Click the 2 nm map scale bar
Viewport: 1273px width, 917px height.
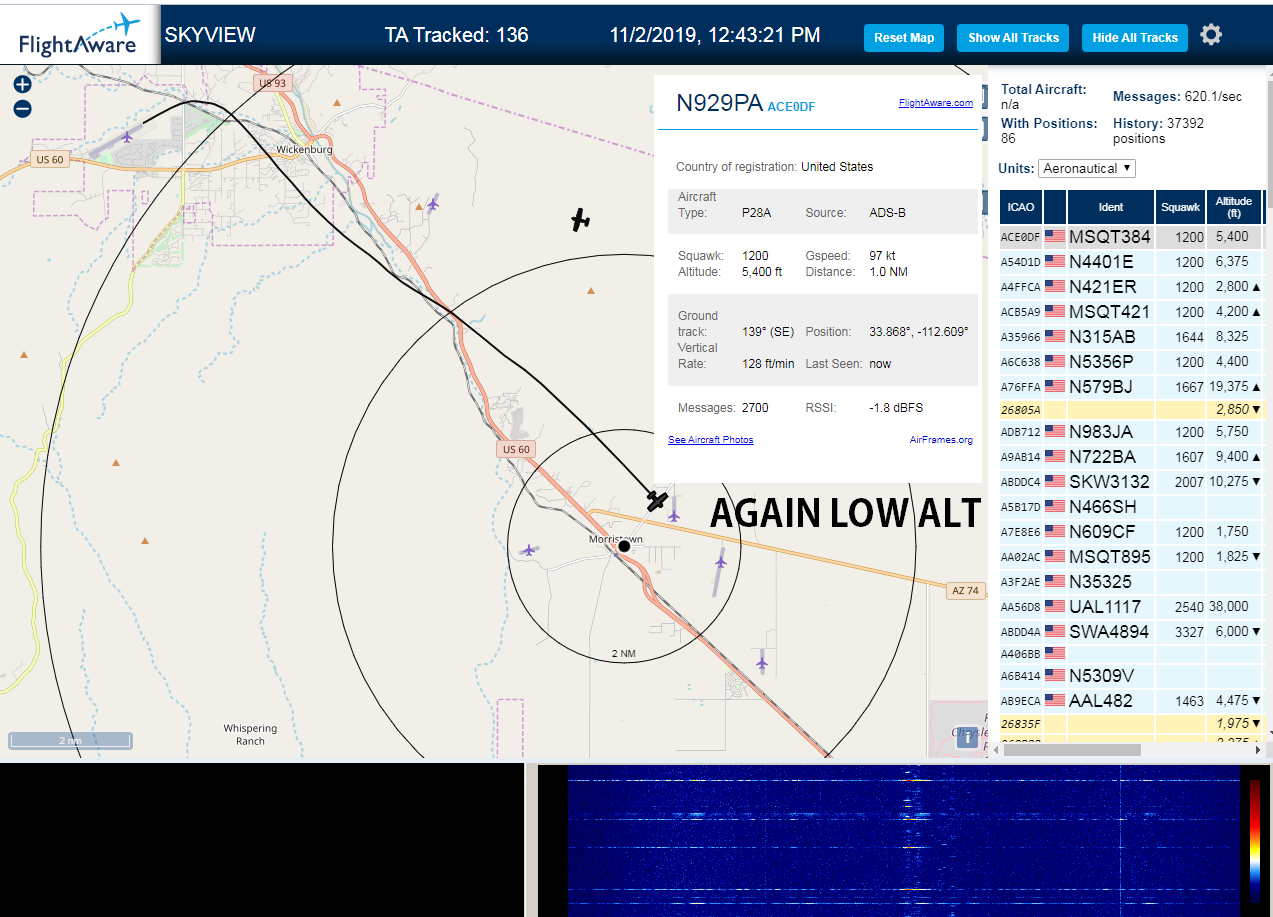tap(70, 740)
